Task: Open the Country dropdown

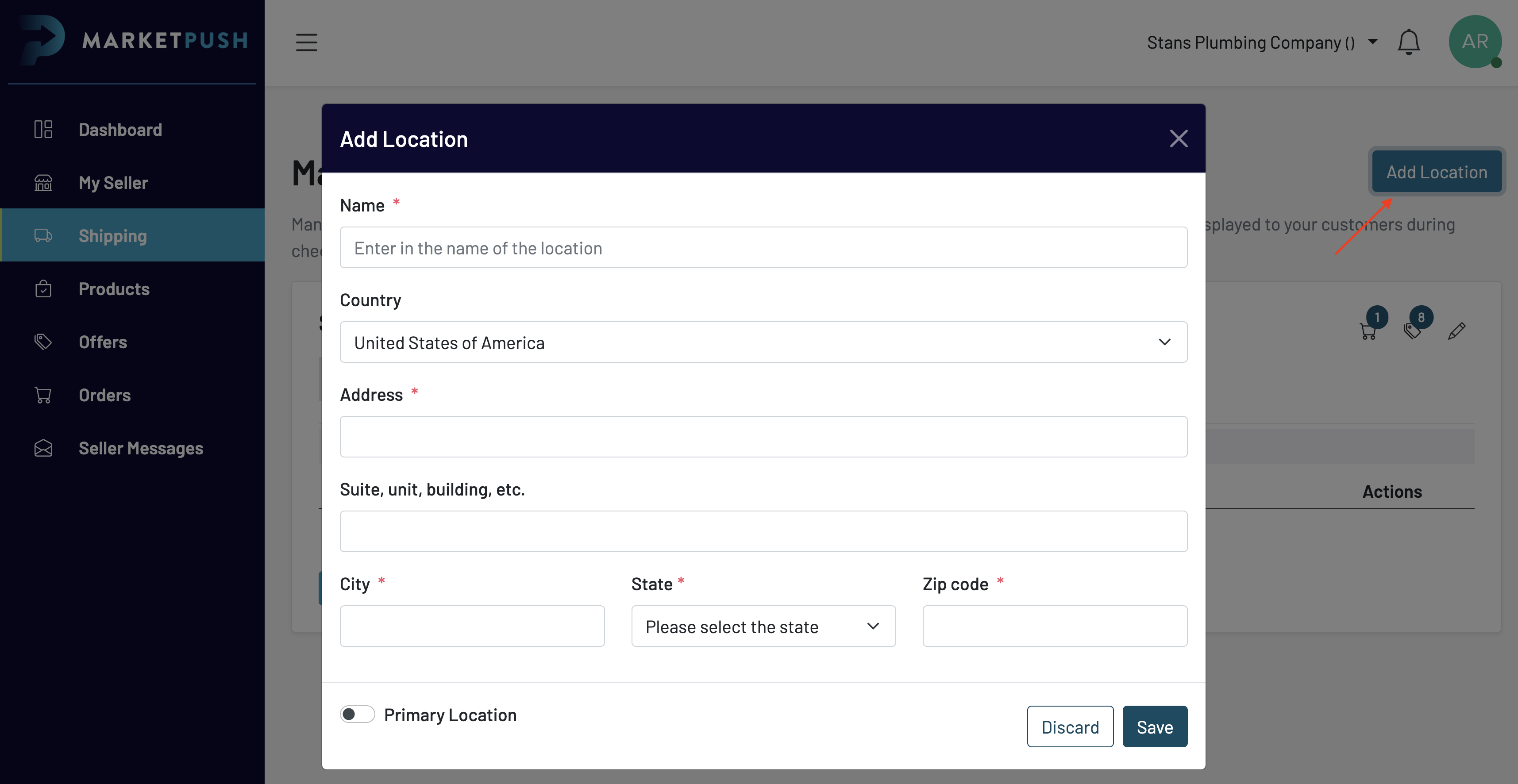Action: tap(763, 342)
